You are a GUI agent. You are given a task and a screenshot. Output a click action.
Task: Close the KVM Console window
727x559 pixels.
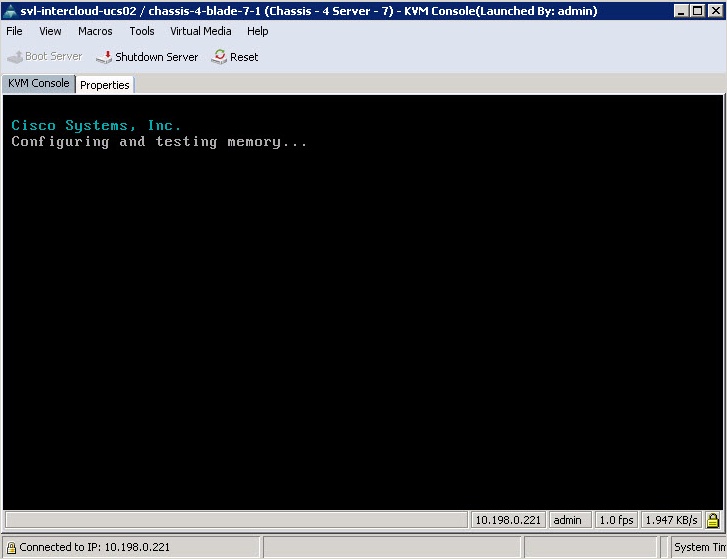[715, 11]
